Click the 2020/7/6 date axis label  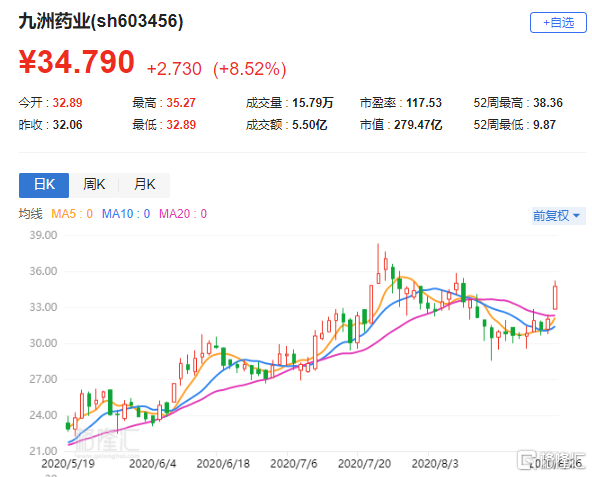tap(294, 464)
